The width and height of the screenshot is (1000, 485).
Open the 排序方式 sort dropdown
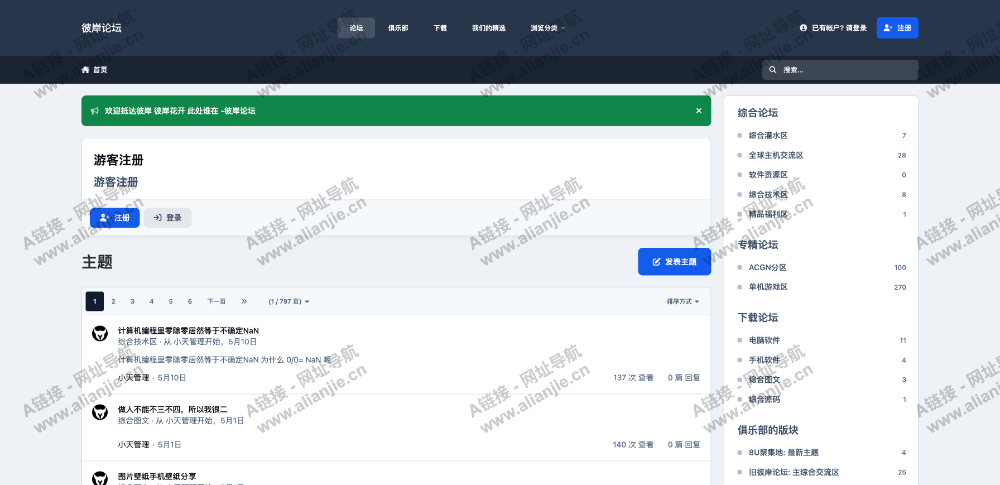point(683,301)
